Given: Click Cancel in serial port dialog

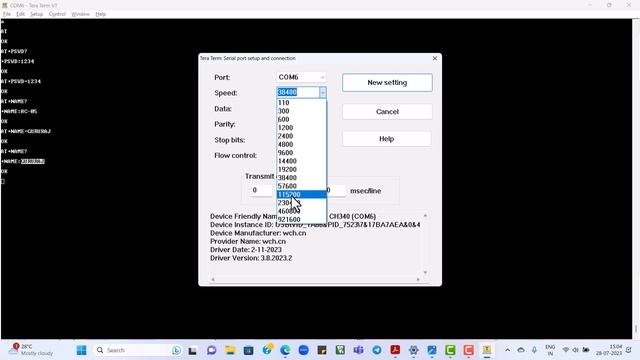Looking at the screenshot, I should (387, 111).
